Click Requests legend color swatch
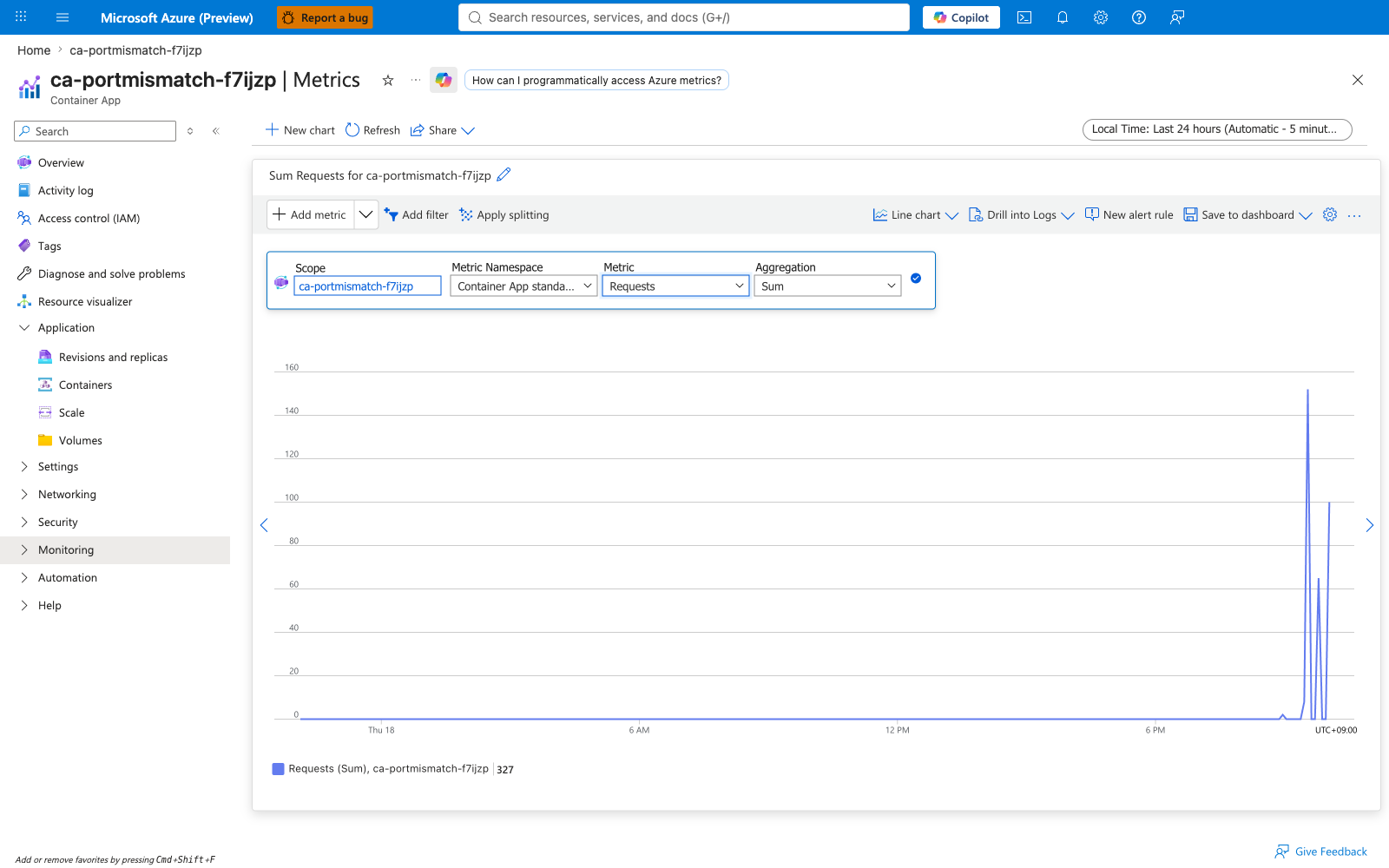 278,769
